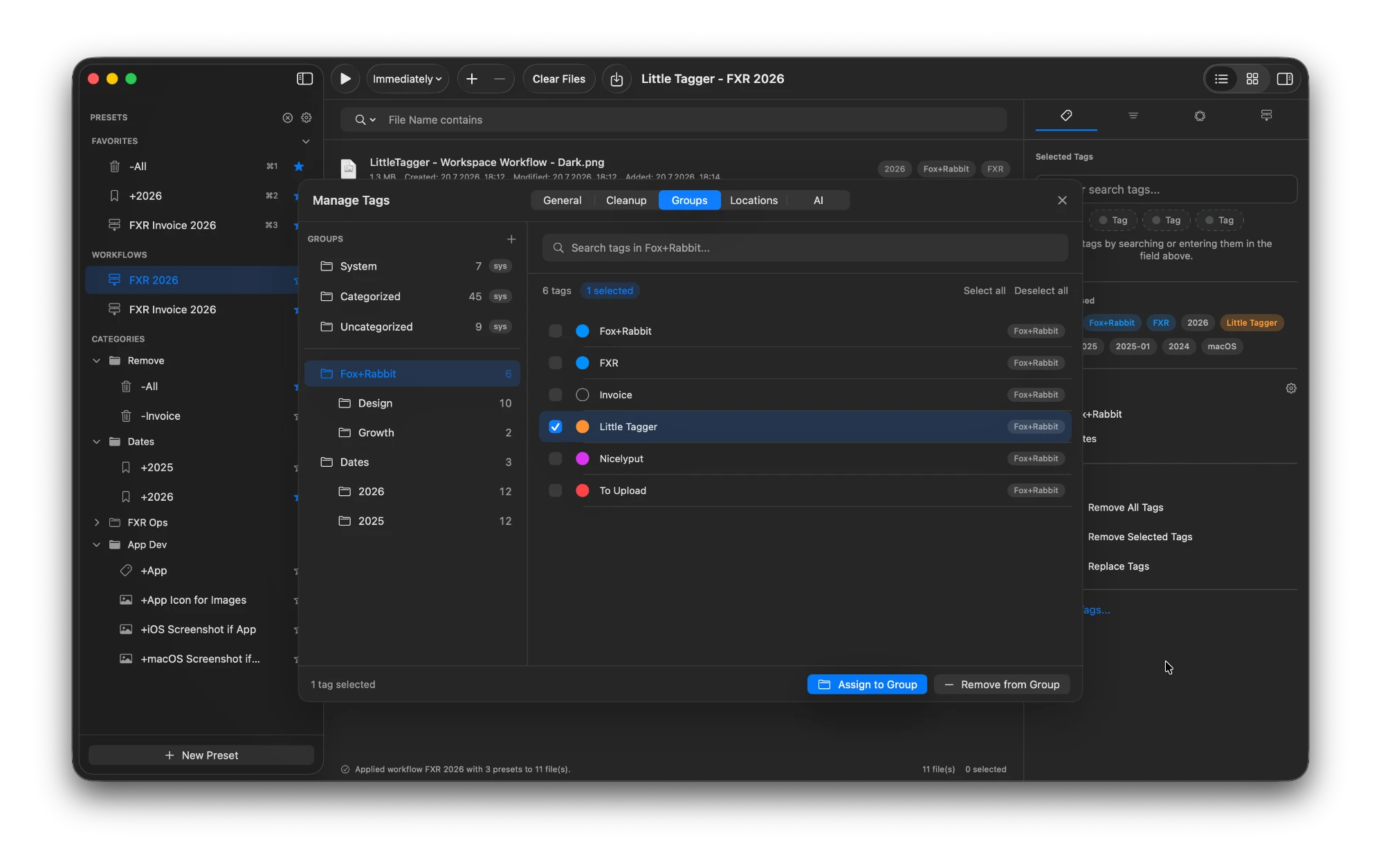Open the AI sparkle inspector tab
1381x868 pixels.
(1200, 116)
